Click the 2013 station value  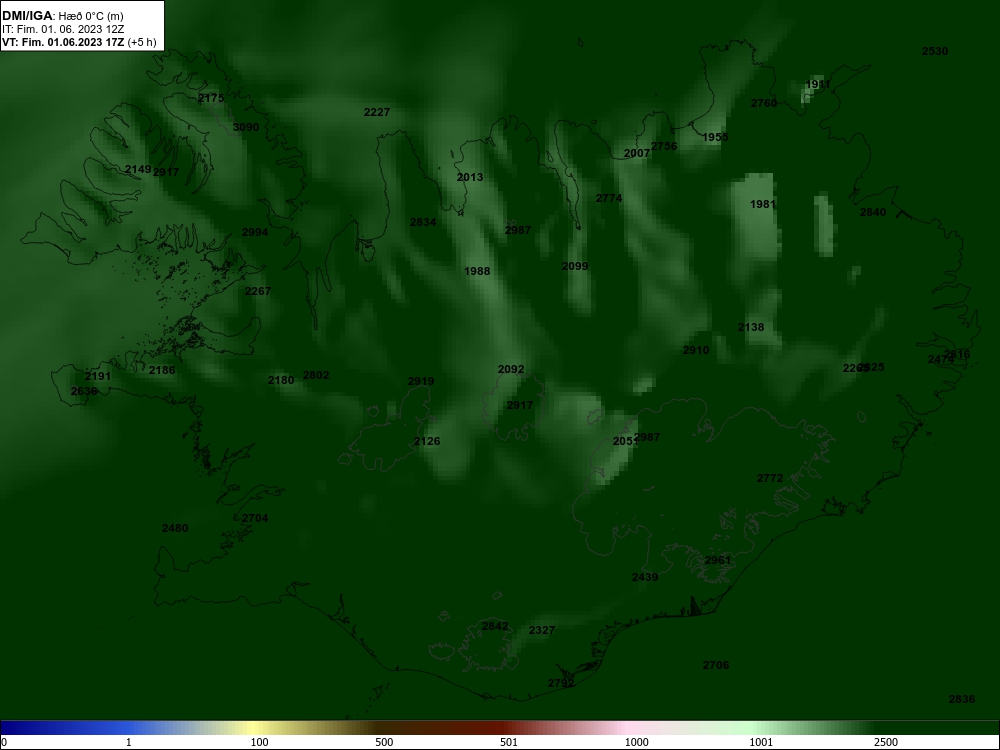click(x=470, y=177)
